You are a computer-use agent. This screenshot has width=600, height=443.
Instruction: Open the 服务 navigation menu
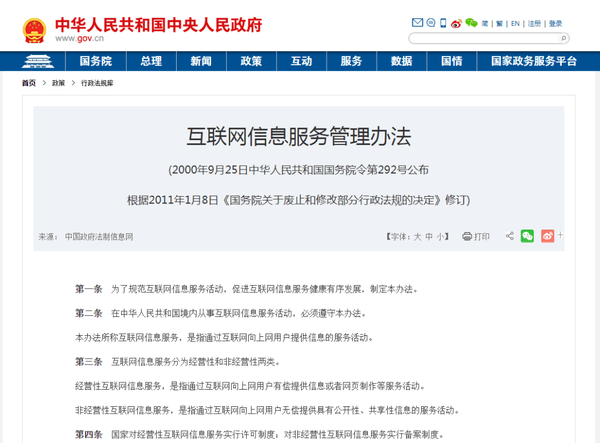(x=351, y=61)
